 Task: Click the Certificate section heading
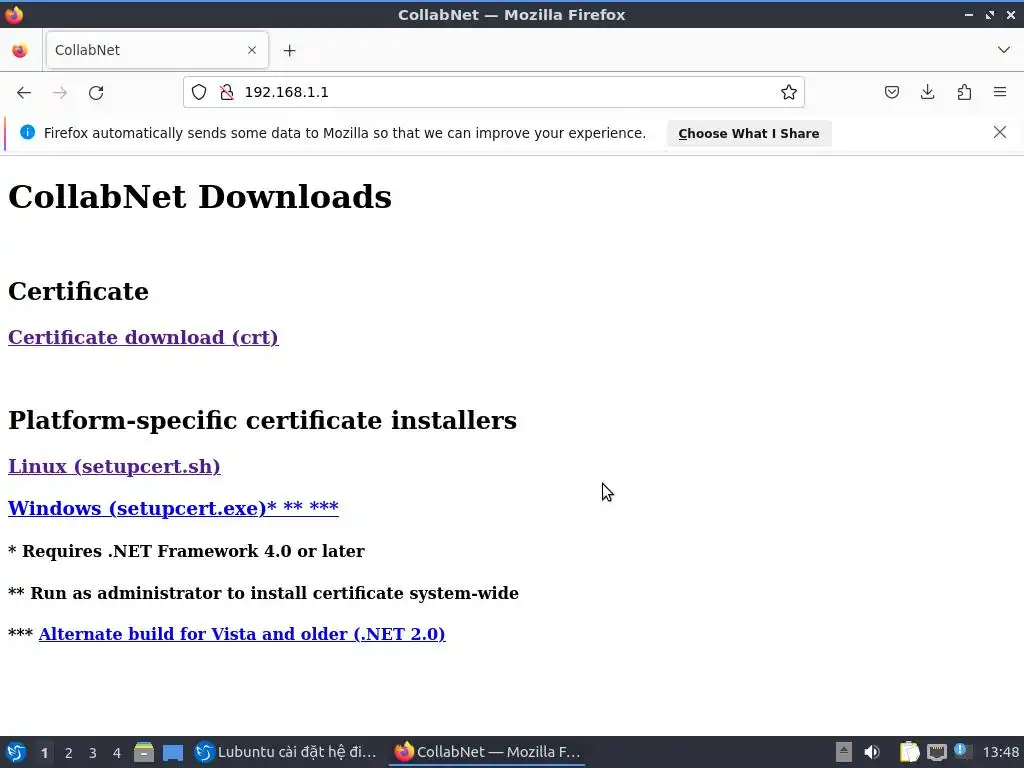[x=78, y=291]
